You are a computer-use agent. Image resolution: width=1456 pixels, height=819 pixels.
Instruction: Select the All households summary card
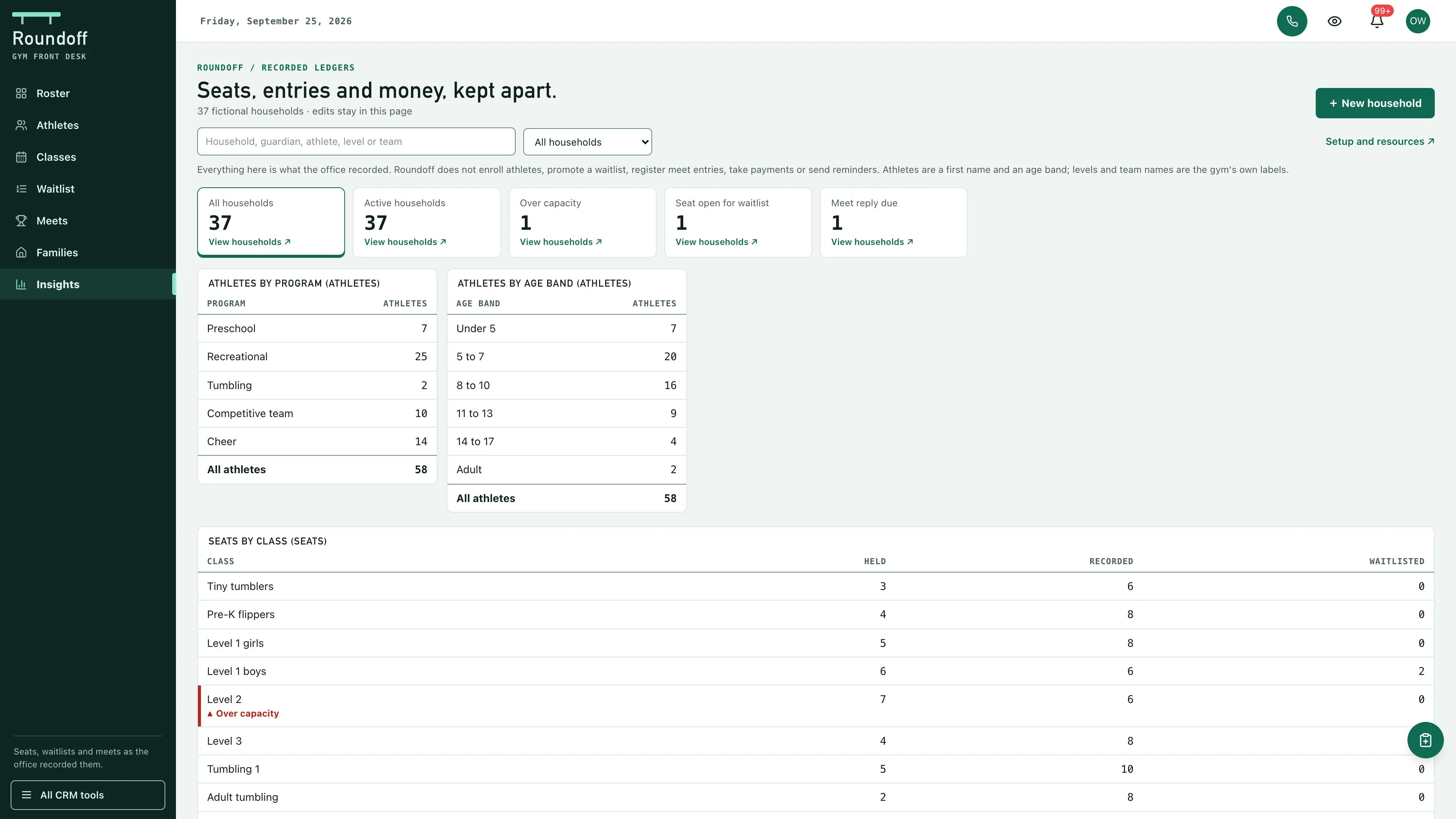(x=271, y=222)
